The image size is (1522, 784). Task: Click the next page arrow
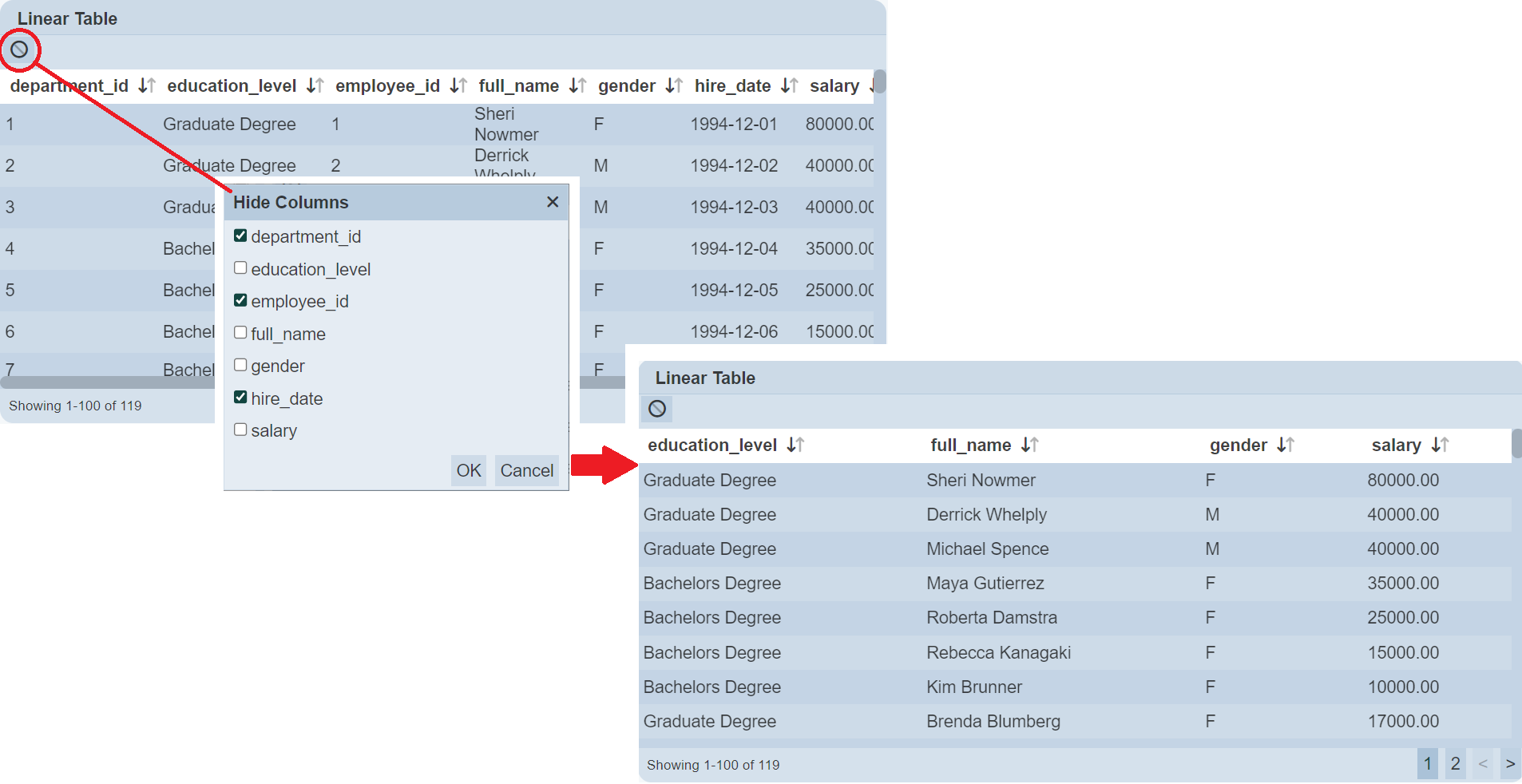tap(1510, 764)
